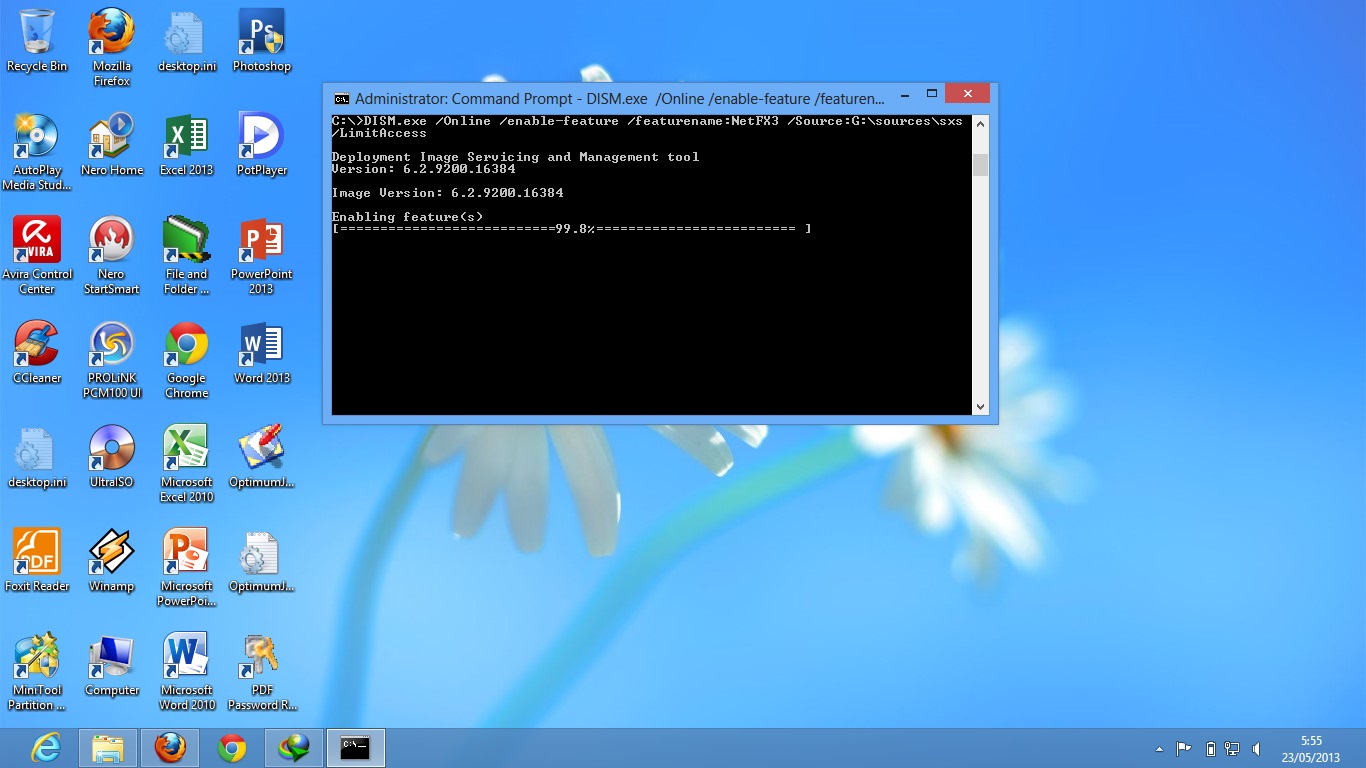1366x768 pixels.
Task: Select the Nero StartSmart shortcut
Action: 112,255
